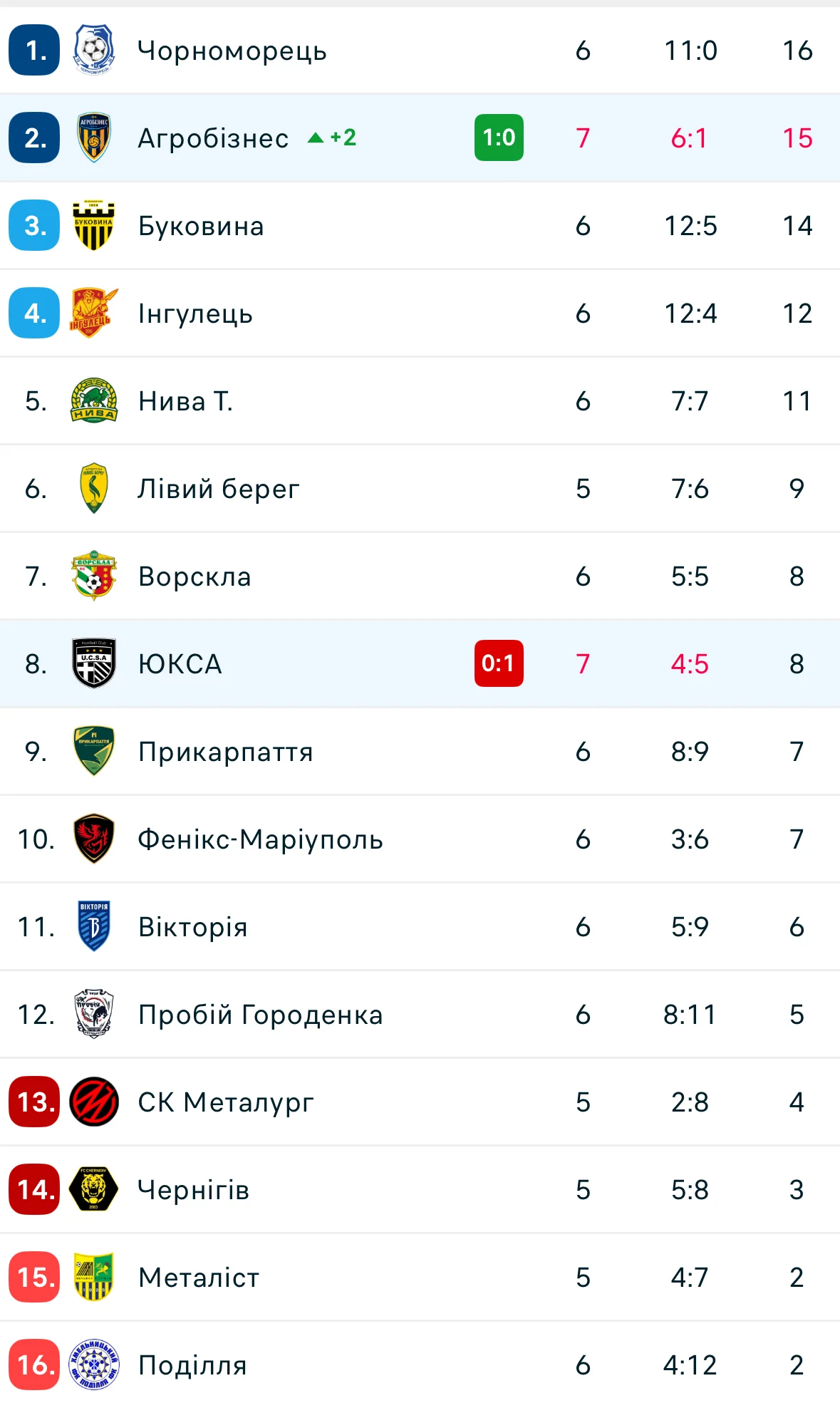Tap the СК Металург red-black logo
This screenshot has height=1403, width=840.
93,1102
